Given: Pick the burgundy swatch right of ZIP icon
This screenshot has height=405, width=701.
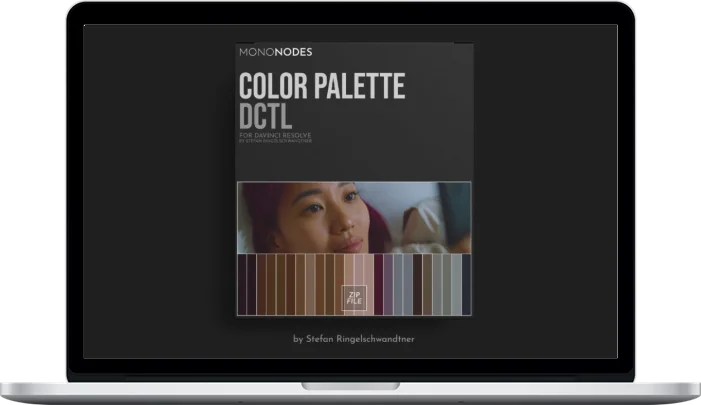Looking at the screenshot, I should (378, 284).
